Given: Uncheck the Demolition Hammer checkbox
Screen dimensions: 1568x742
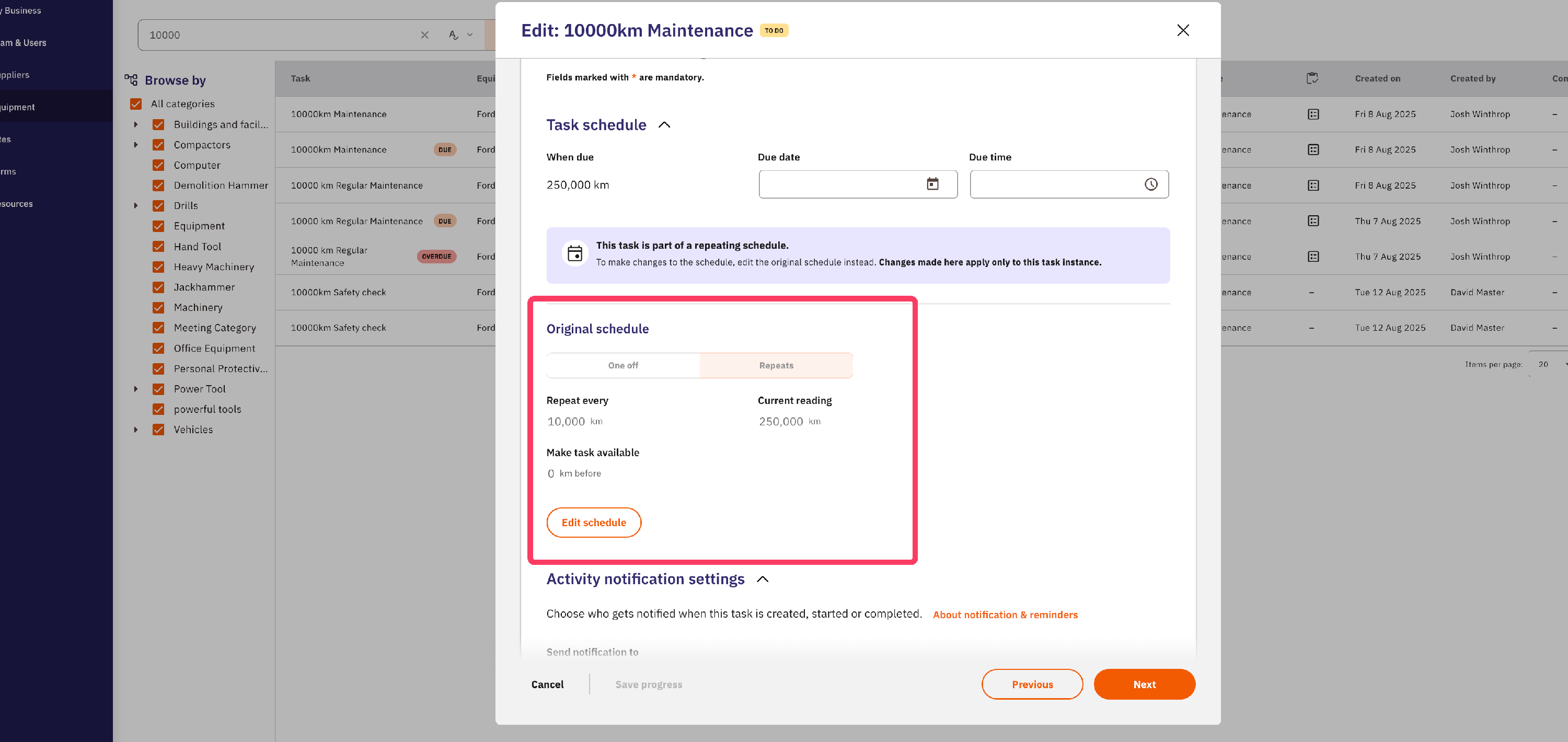Looking at the screenshot, I should [158, 185].
